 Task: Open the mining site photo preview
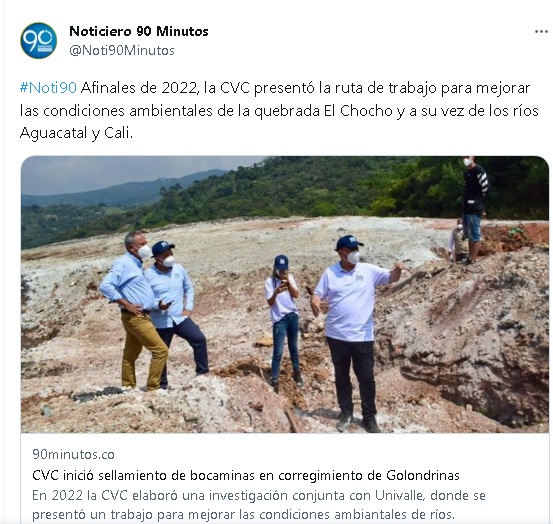(x=285, y=294)
